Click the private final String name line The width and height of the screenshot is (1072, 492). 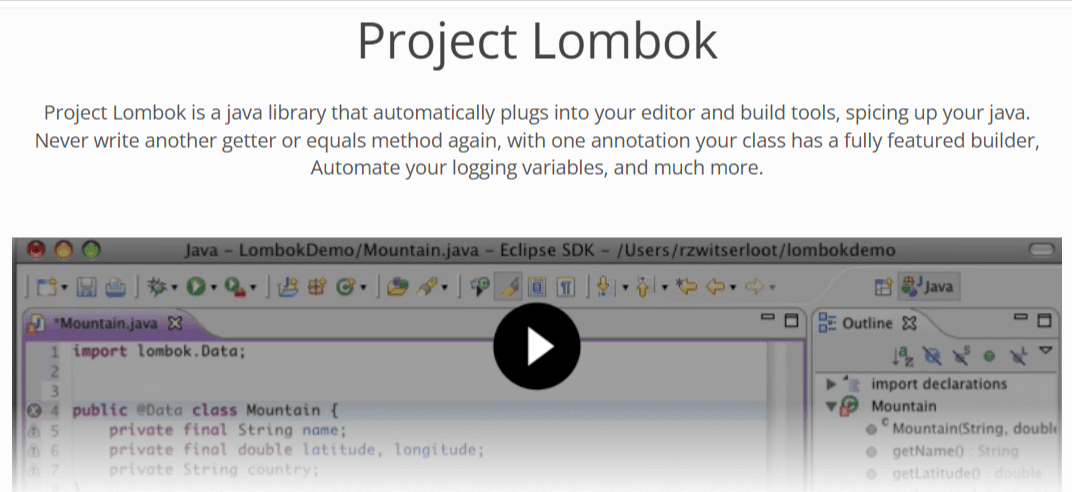228,430
